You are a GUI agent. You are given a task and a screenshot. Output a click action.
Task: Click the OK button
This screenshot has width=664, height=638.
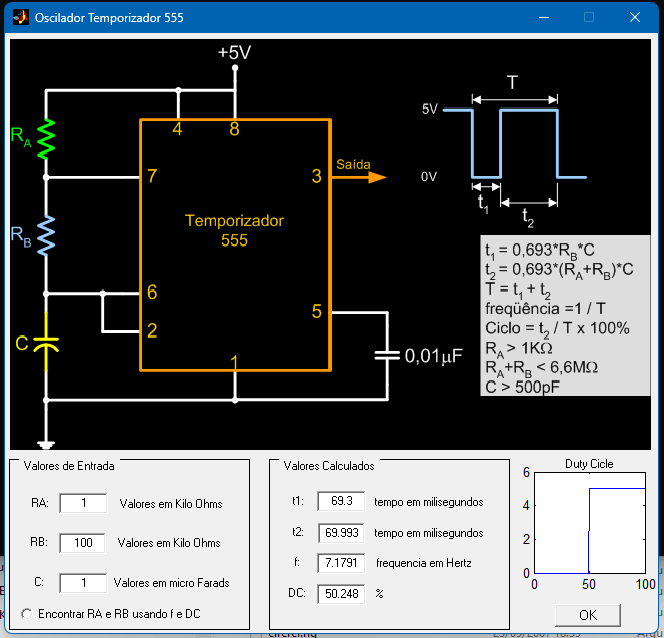(588, 615)
